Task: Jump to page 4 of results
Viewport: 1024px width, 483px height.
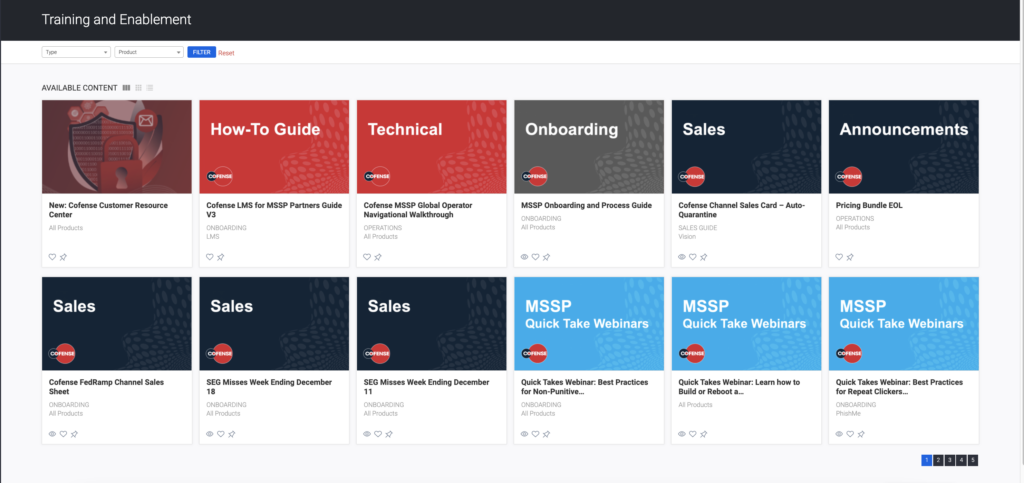Action: click(x=961, y=460)
